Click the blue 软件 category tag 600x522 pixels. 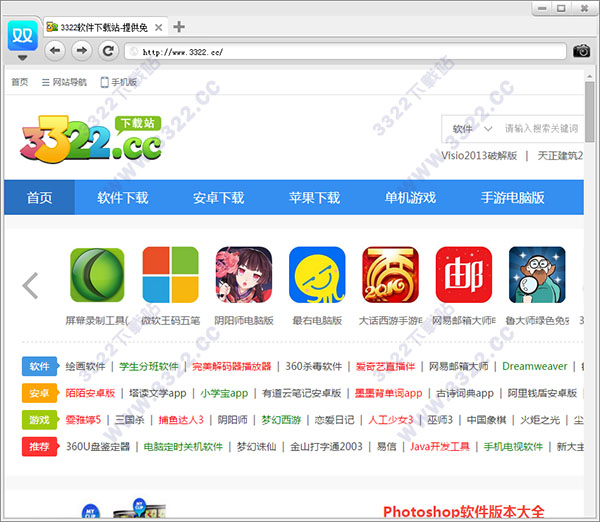point(40,366)
